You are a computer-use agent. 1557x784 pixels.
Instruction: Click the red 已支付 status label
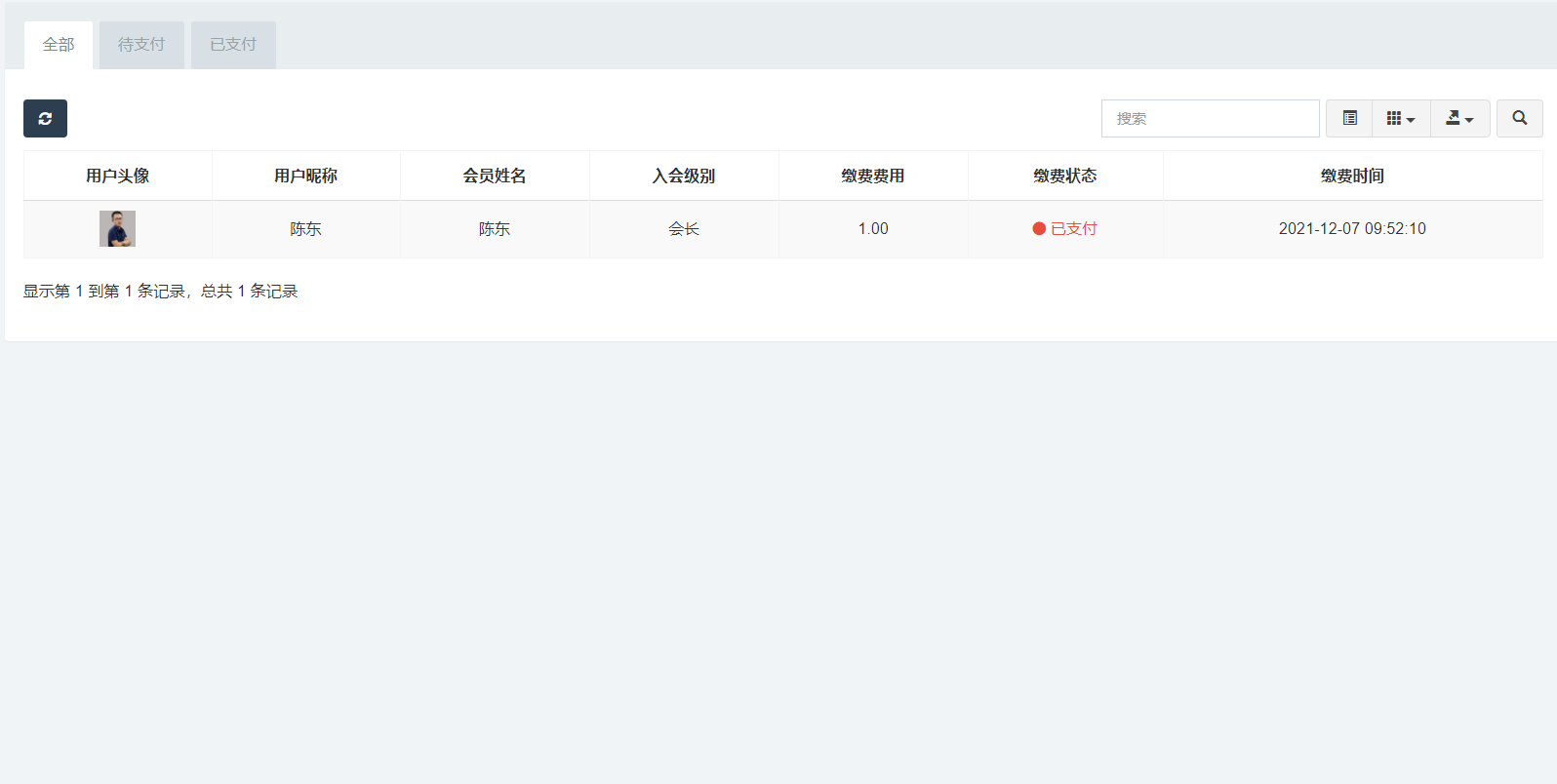point(1065,229)
